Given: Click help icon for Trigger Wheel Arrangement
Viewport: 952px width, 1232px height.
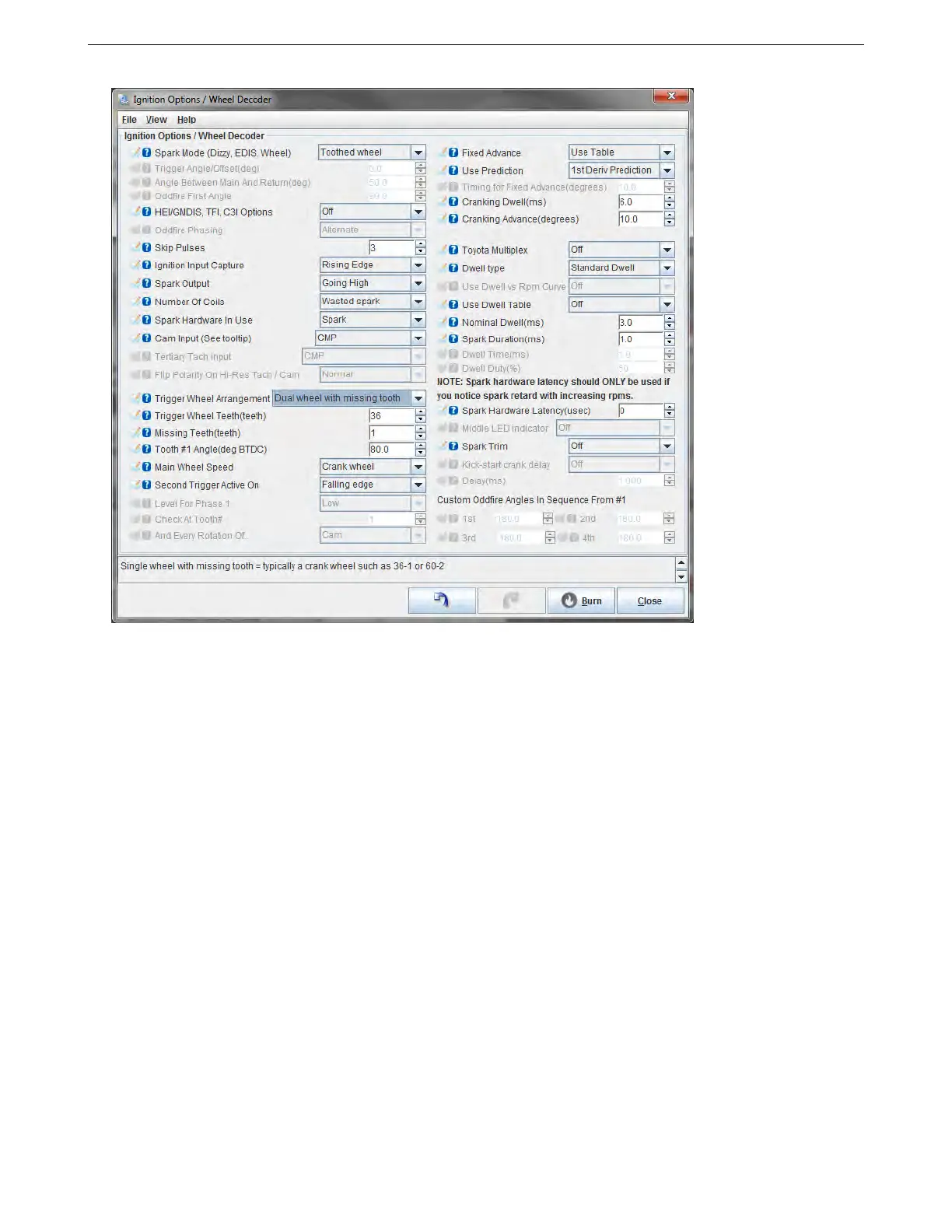Looking at the screenshot, I should pos(146,398).
